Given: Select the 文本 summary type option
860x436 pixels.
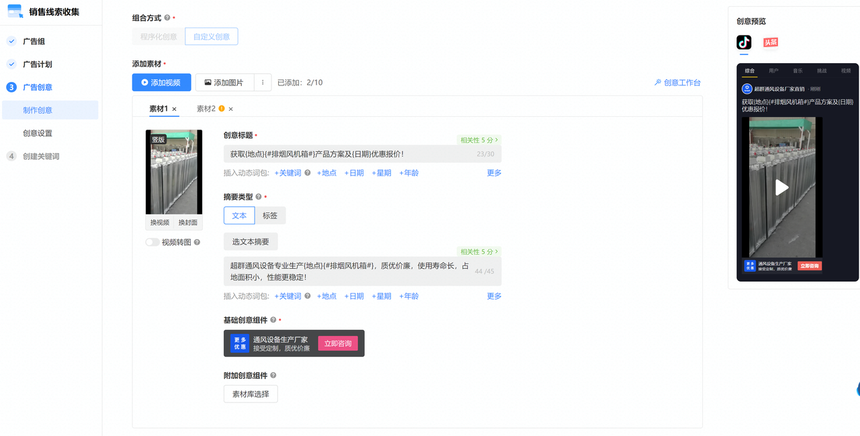Looking at the screenshot, I should 239,215.
